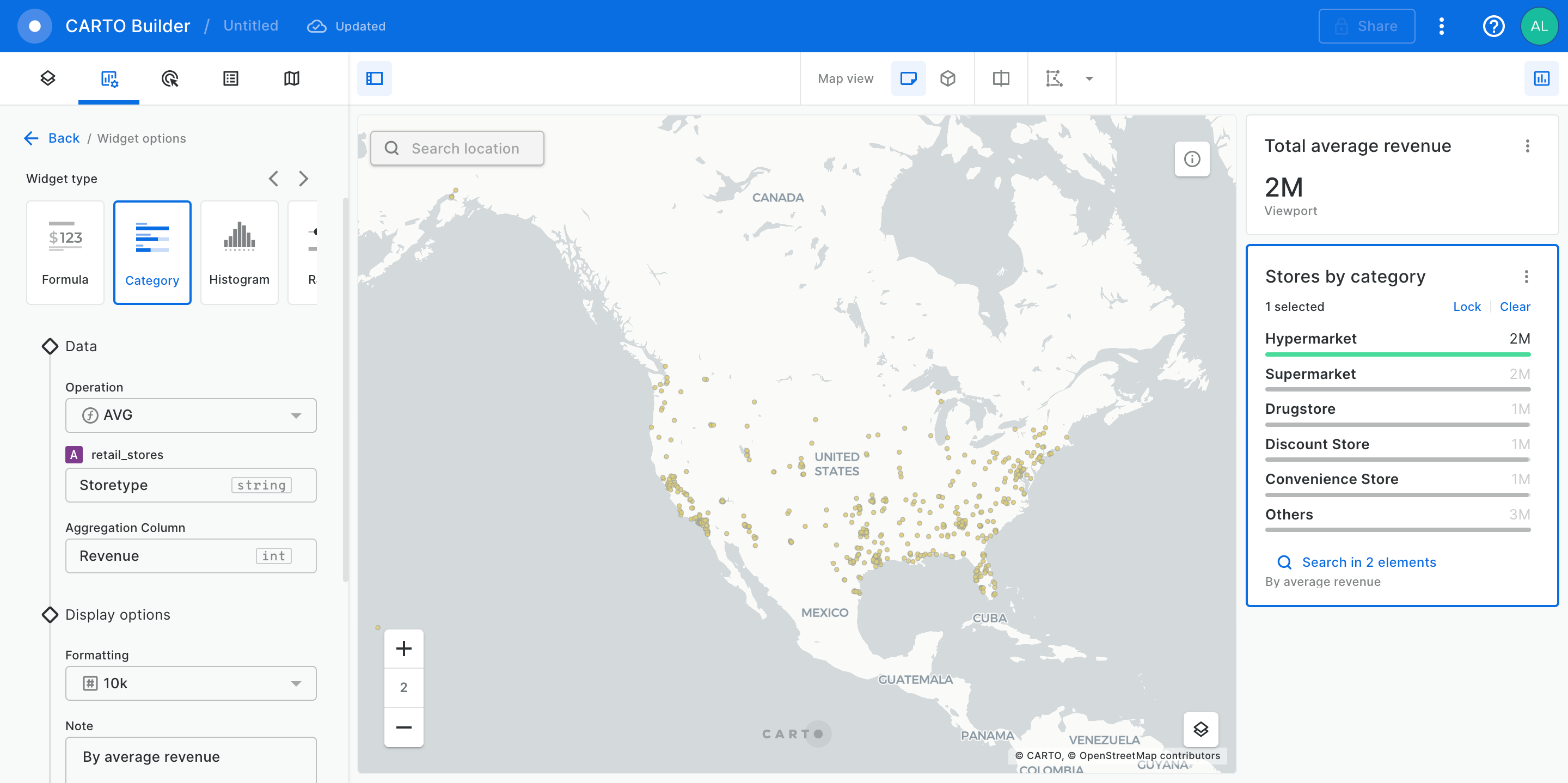1568x783 pixels.
Task: Show next widget types with right chevron
Action: pyautogui.click(x=304, y=179)
